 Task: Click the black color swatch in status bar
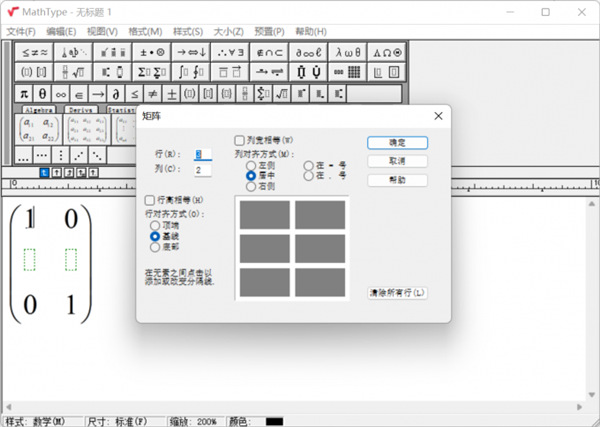click(x=274, y=422)
